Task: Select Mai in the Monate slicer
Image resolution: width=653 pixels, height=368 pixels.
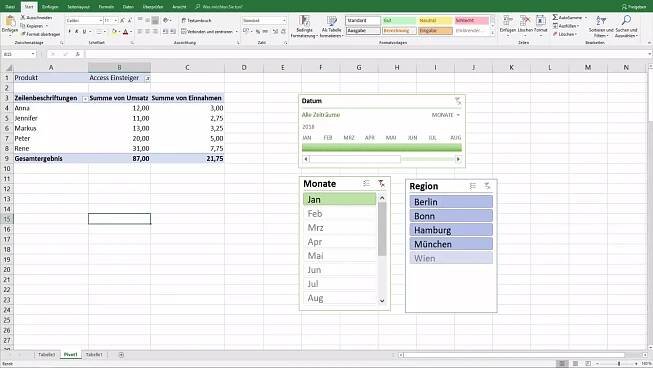Action: pyautogui.click(x=339, y=256)
